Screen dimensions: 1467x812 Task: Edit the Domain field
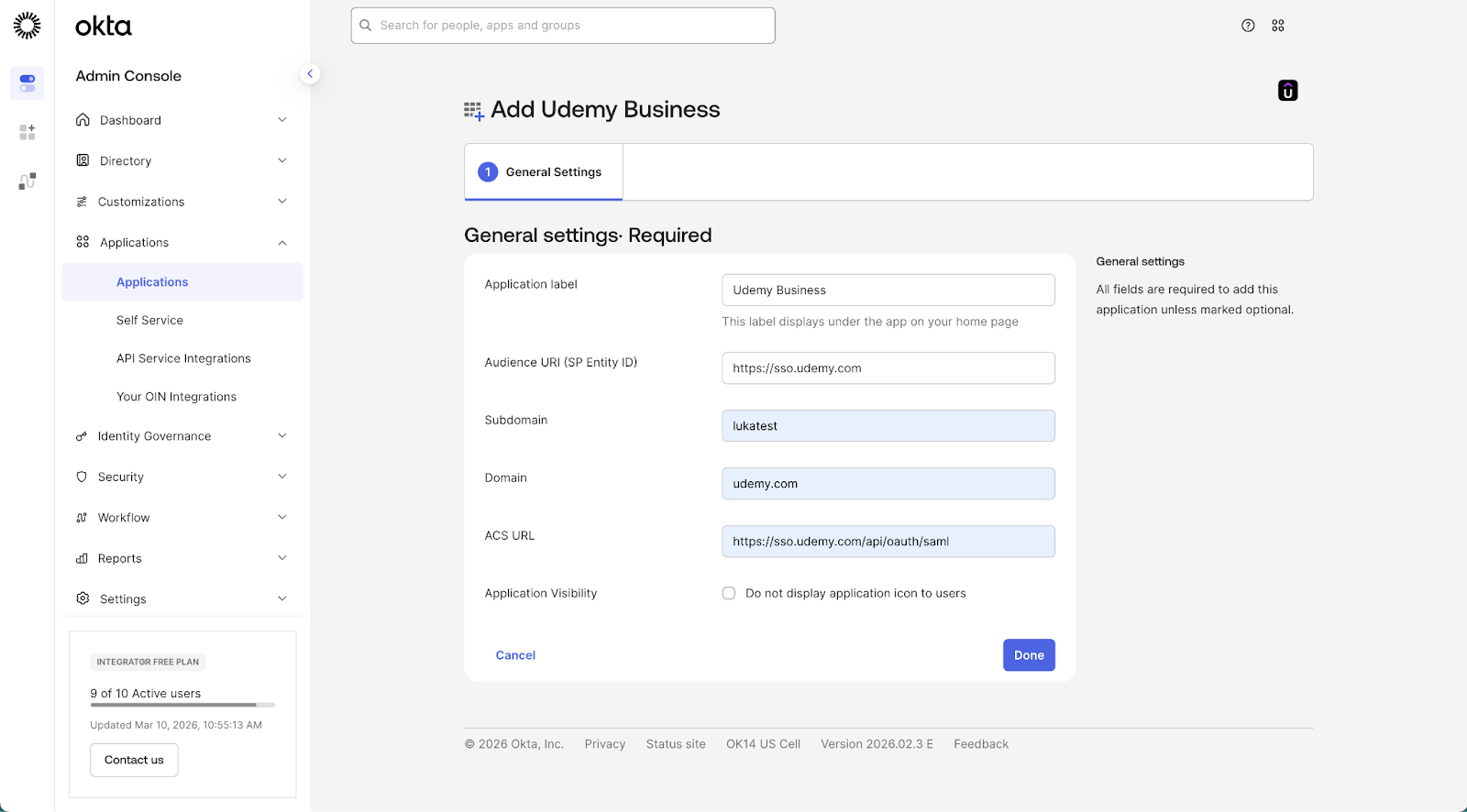(888, 484)
